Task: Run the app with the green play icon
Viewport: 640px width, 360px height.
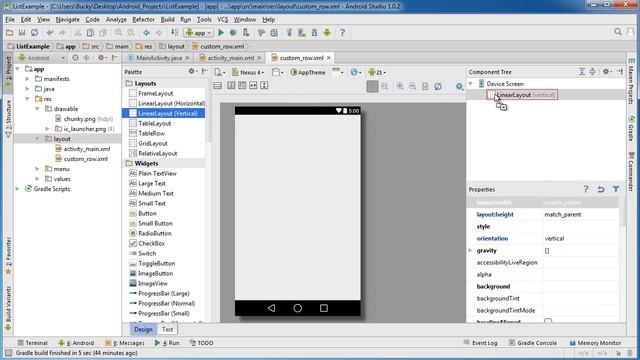Action: pos(221,33)
